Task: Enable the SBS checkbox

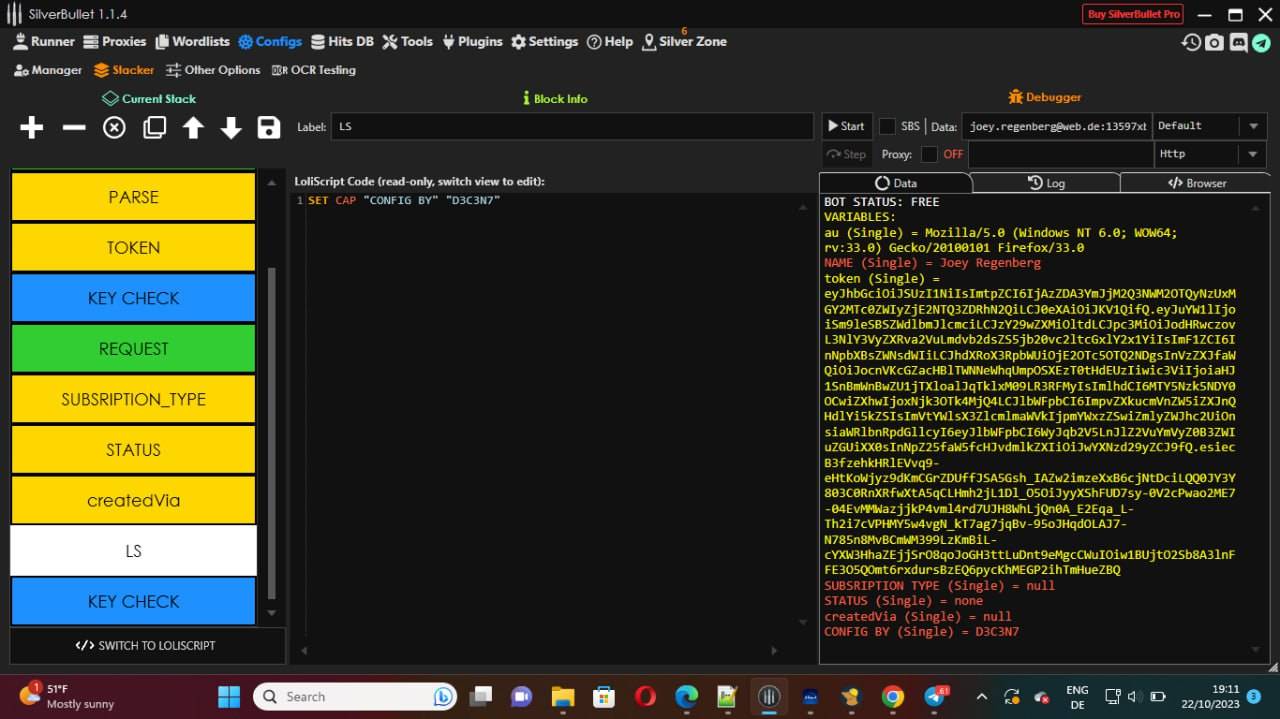Action: point(887,126)
